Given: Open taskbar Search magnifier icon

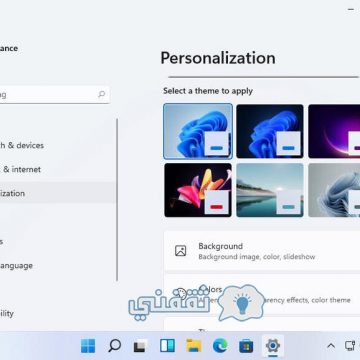Looking at the screenshot, I should pos(114,346).
